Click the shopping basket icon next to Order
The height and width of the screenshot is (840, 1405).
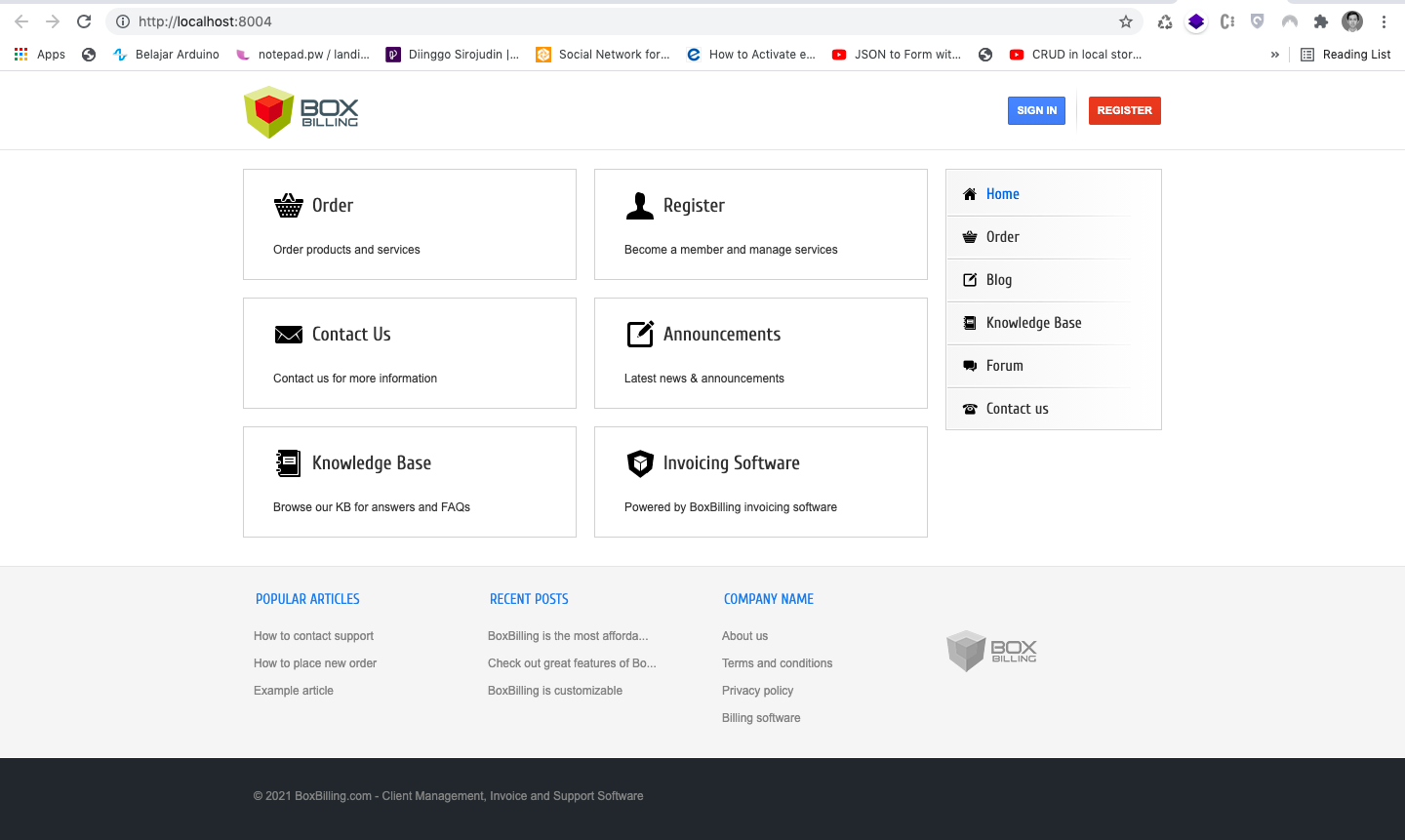pos(288,205)
